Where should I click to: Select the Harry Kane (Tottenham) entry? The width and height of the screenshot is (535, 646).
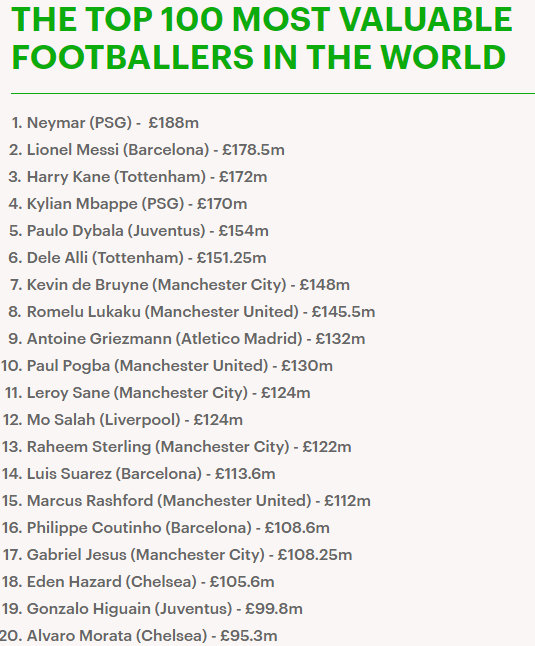138,177
